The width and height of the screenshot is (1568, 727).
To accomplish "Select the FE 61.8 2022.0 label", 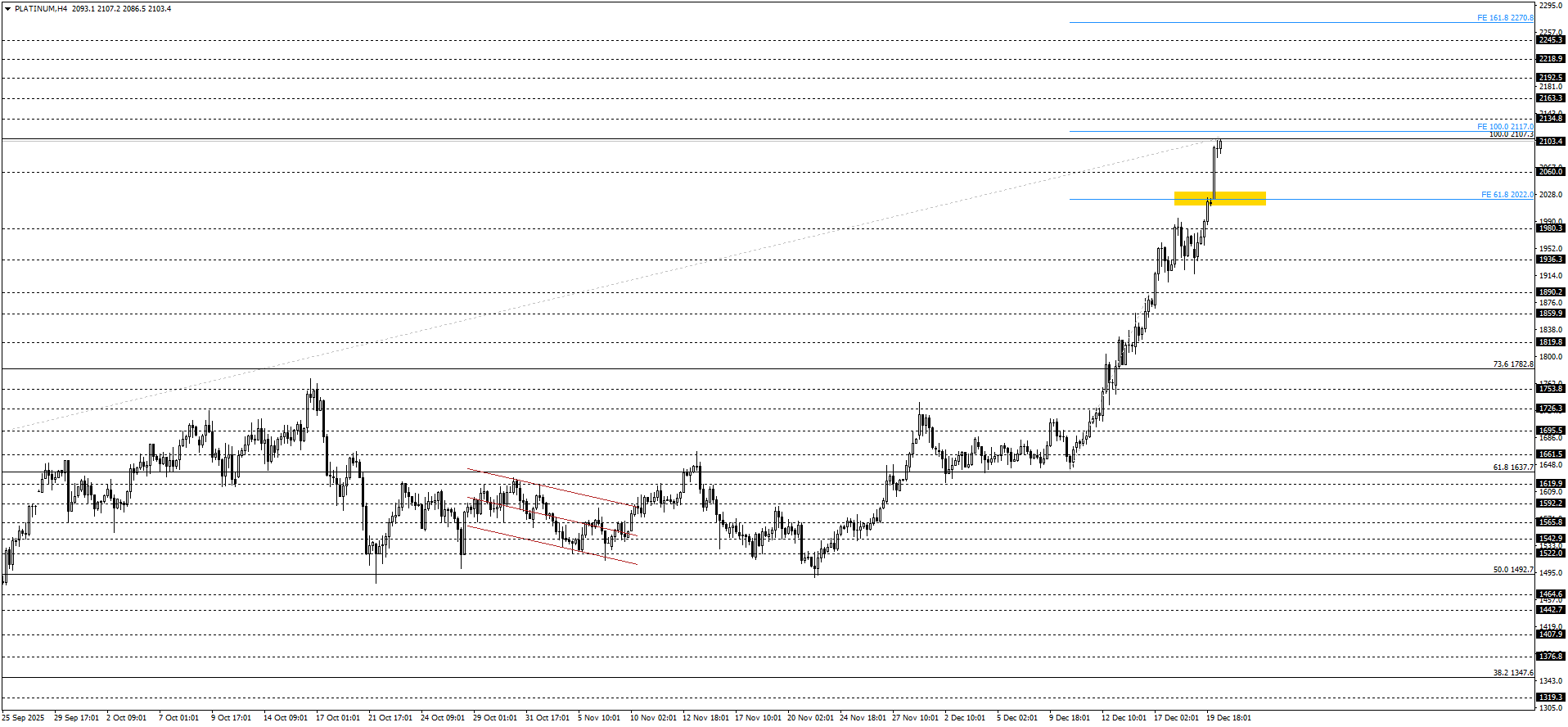I will point(1507,195).
